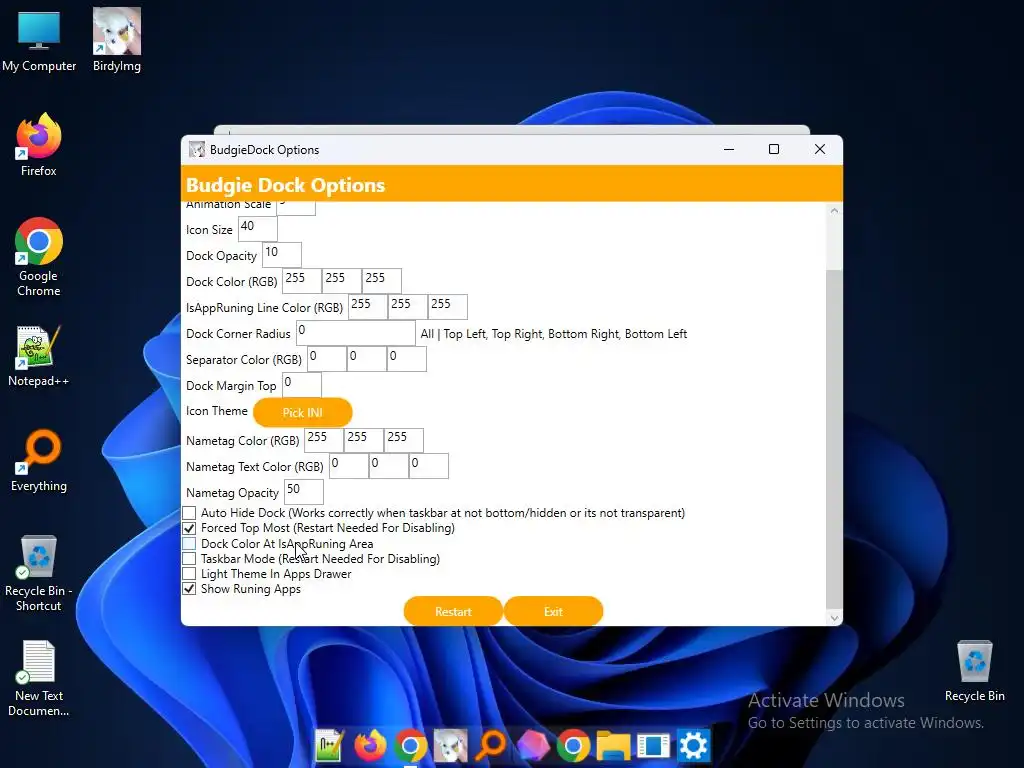Click Dock Color blue value field
Screen dimensions: 1024x768
tap(381, 281)
